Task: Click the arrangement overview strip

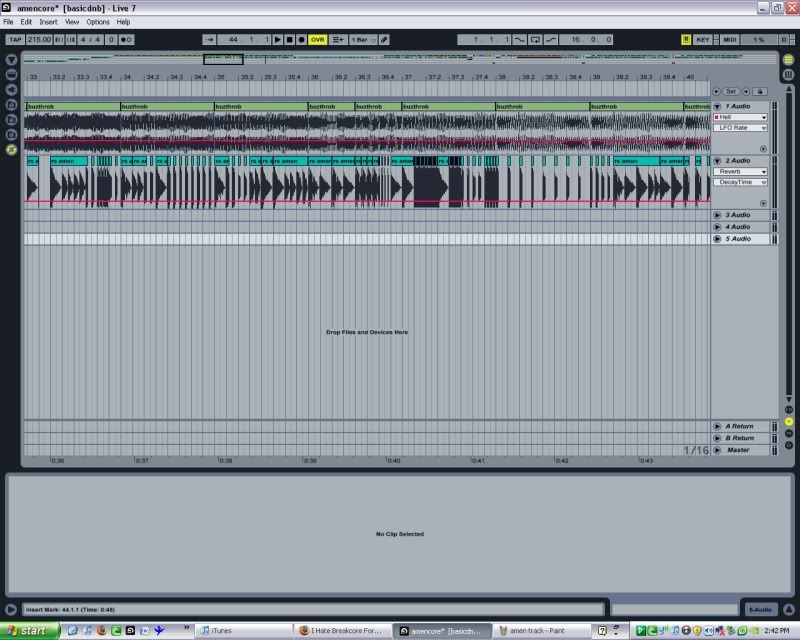Action: (401, 59)
